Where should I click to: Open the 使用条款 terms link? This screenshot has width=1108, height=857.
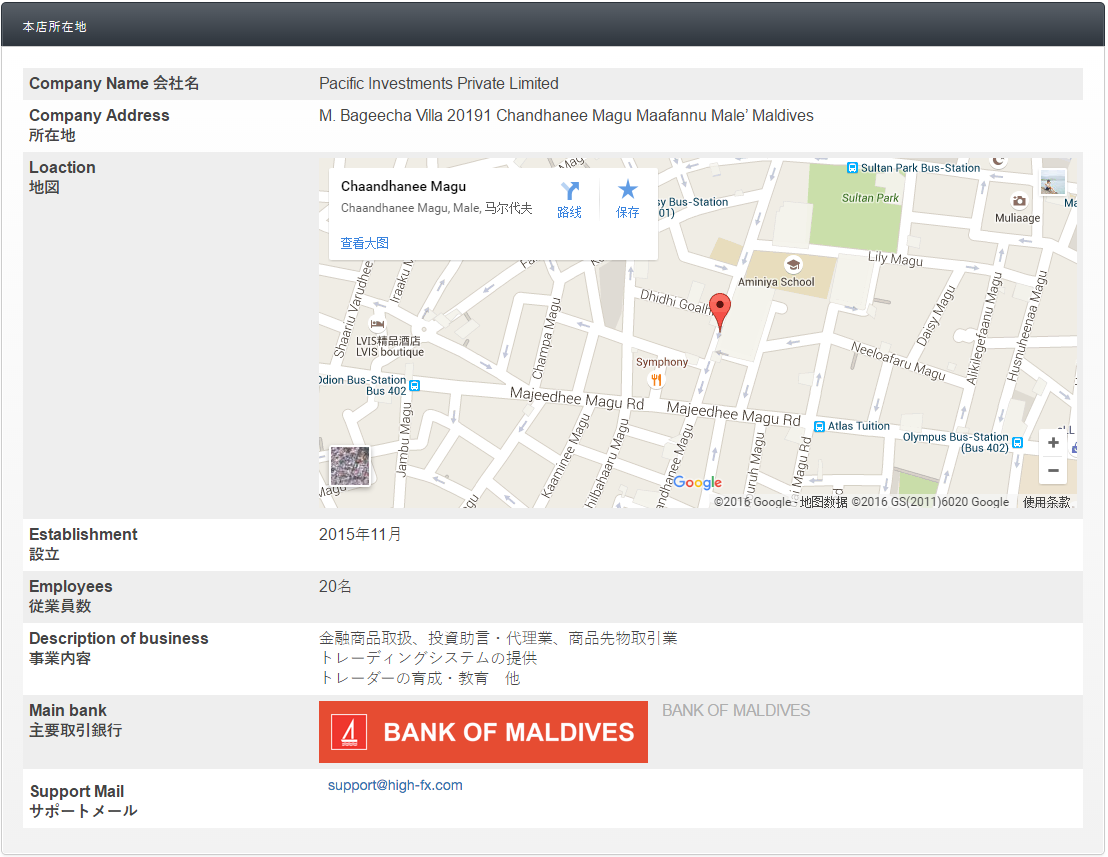1046,502
